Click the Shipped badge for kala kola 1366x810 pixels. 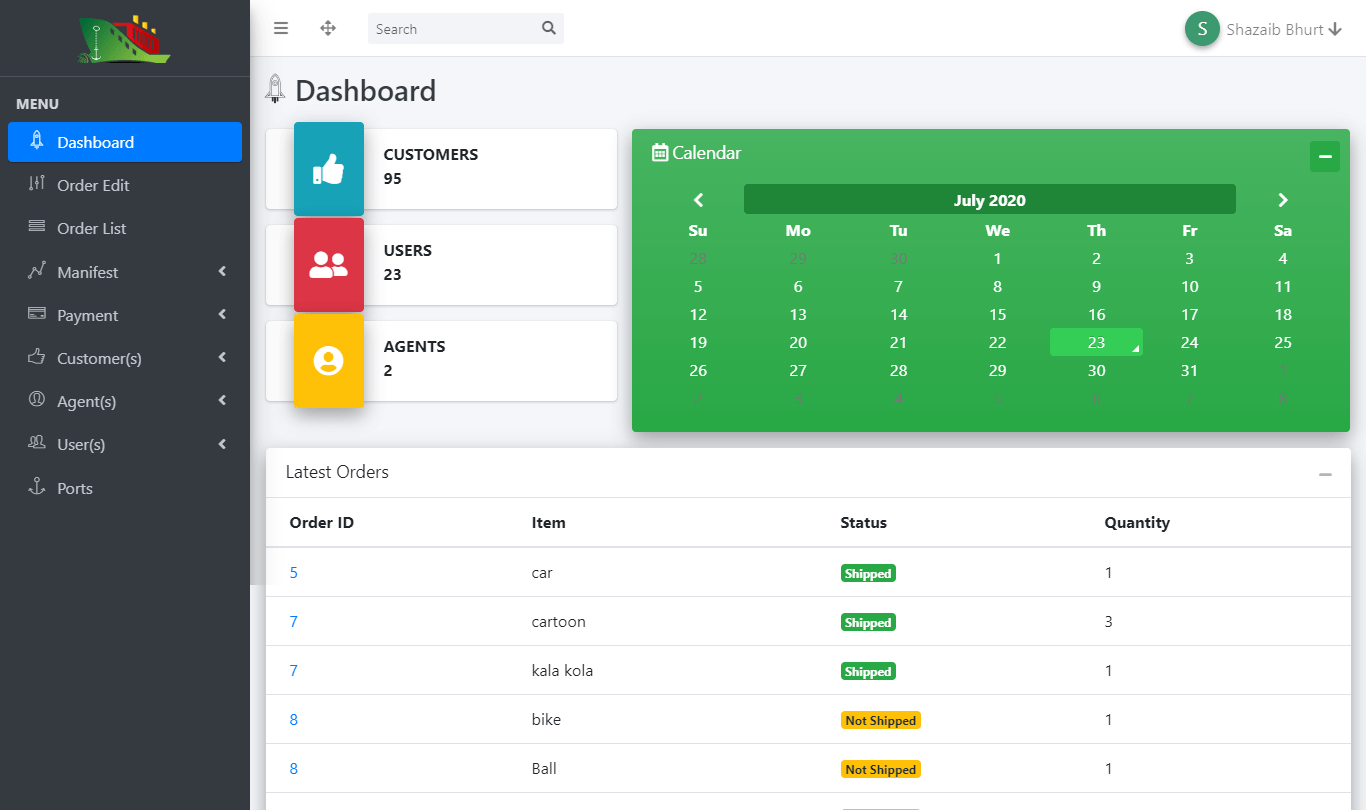click(868, 672)
